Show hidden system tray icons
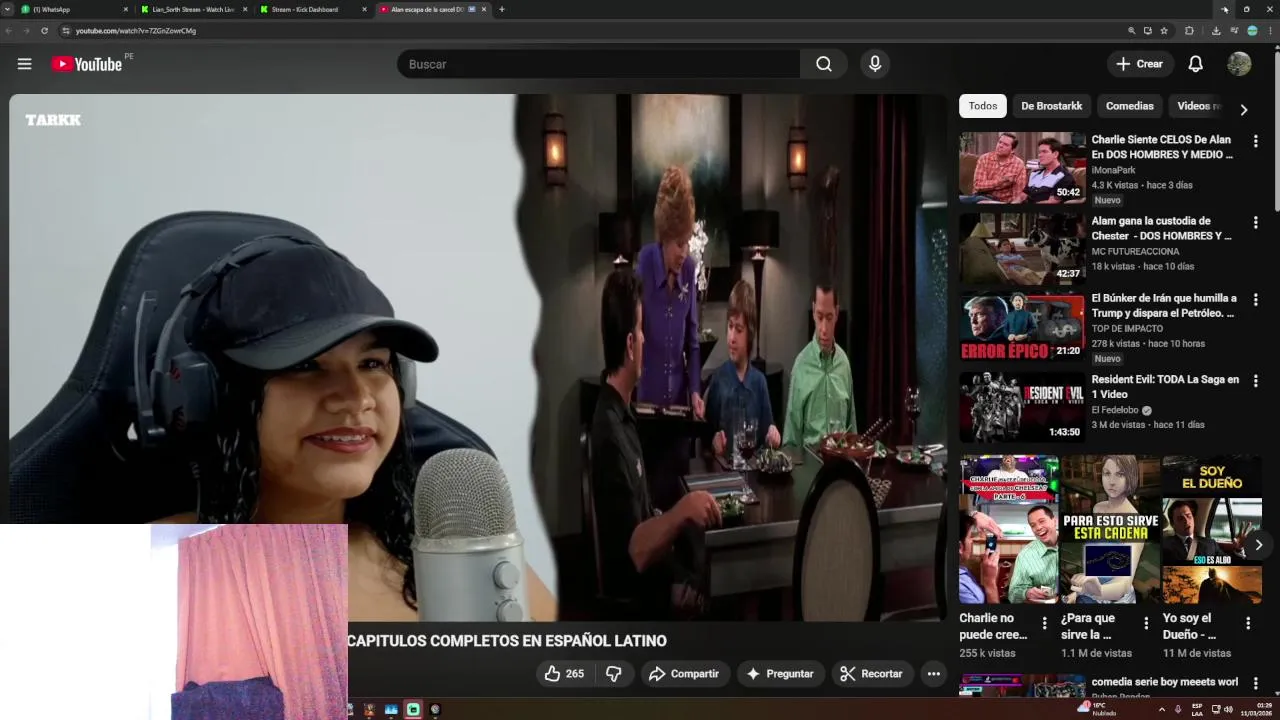 pyautogui.click(x=1161, y=709)
